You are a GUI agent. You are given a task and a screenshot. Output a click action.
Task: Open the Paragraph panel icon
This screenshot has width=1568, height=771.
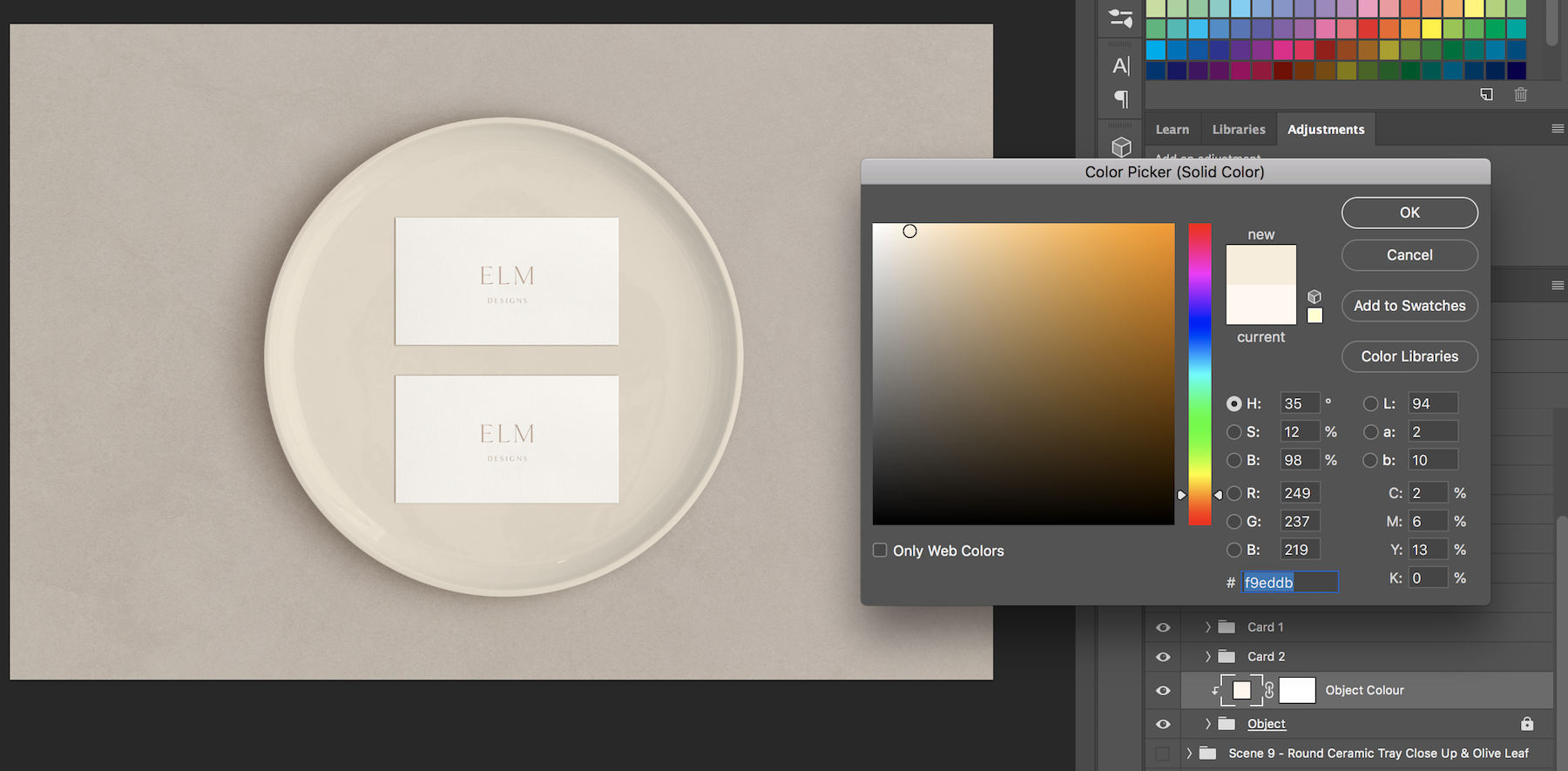point(1121,99)
